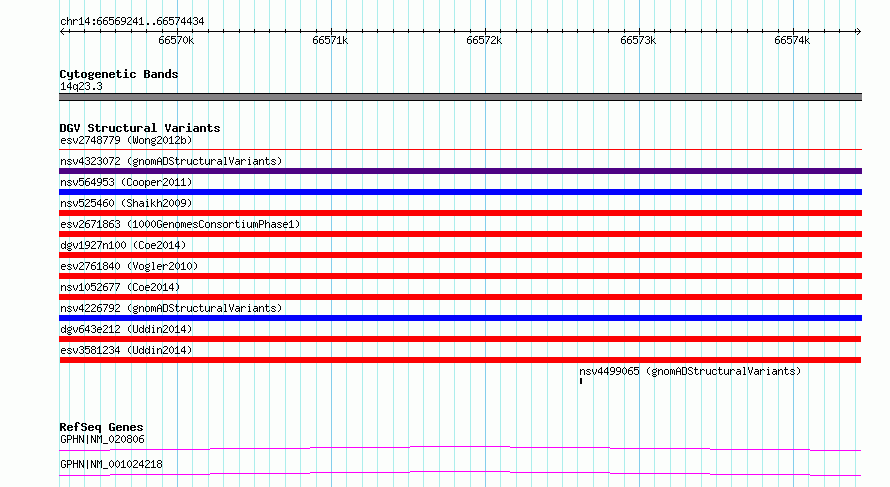Select the red dgv1927n100 variant bar
The image size is (890, 487).
(460, 255)
